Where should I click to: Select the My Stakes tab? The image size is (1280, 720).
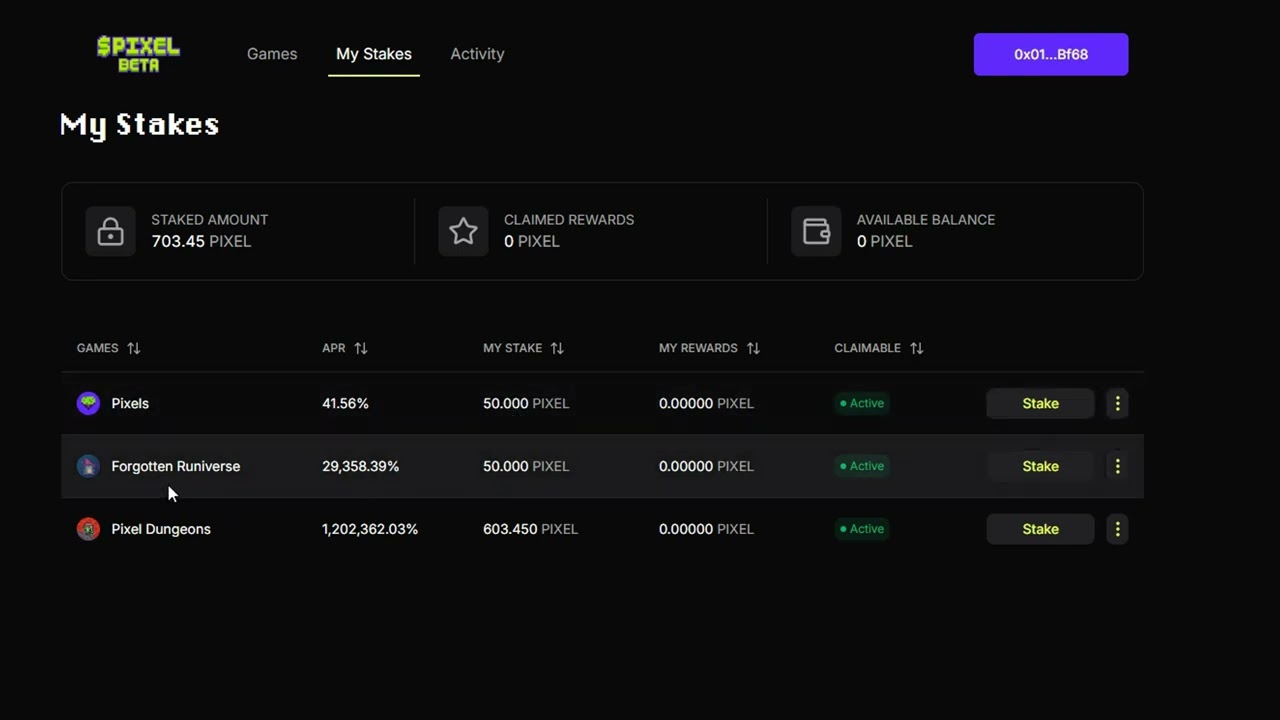click(374, 54)
